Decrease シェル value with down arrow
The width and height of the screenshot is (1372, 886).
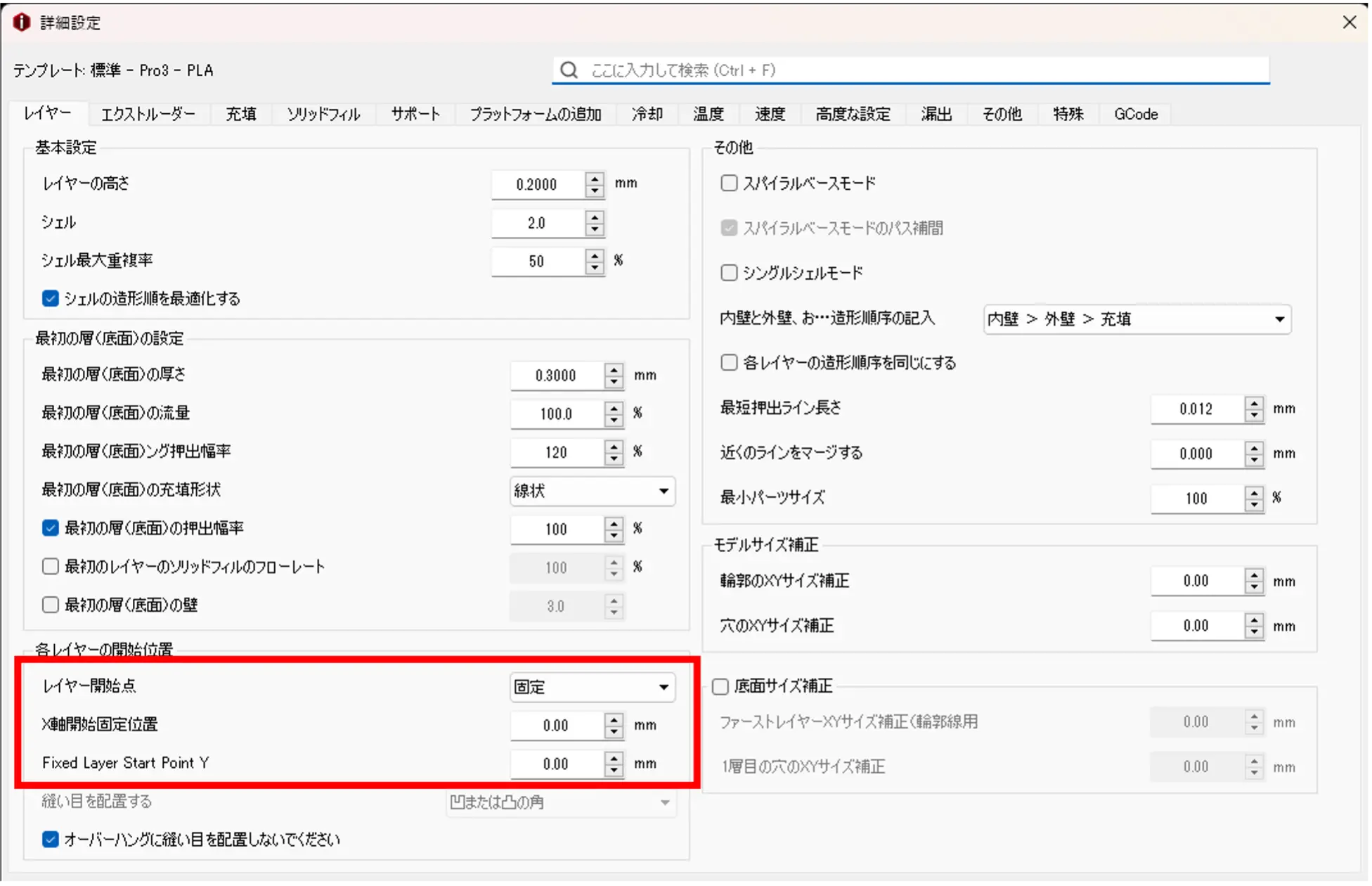(595, 229)
